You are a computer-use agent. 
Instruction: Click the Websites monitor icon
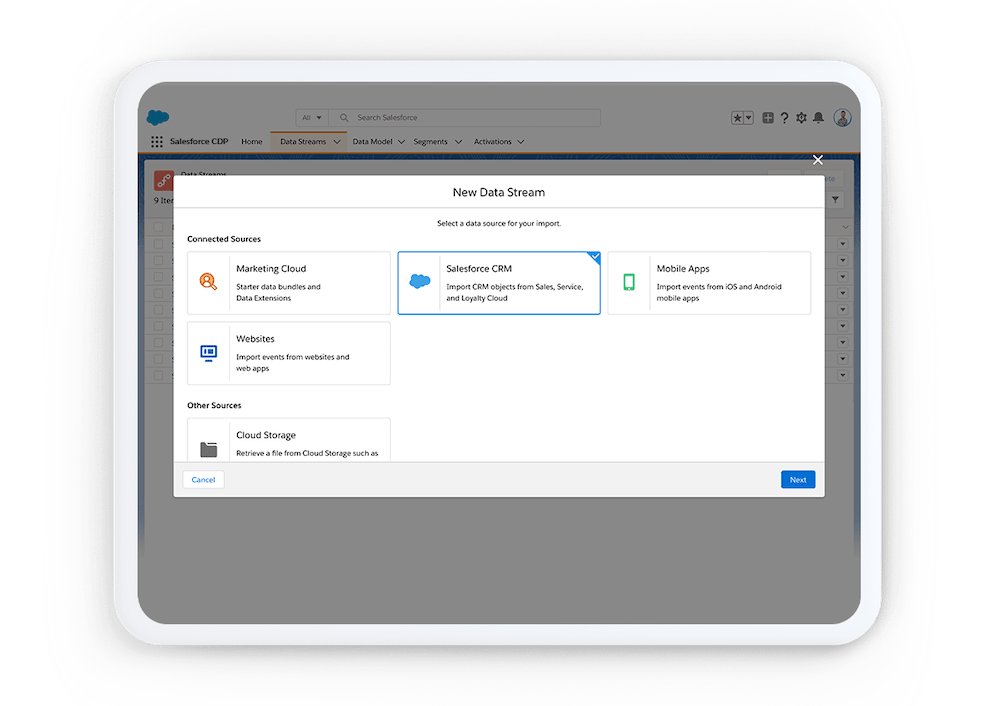point(209,353)
